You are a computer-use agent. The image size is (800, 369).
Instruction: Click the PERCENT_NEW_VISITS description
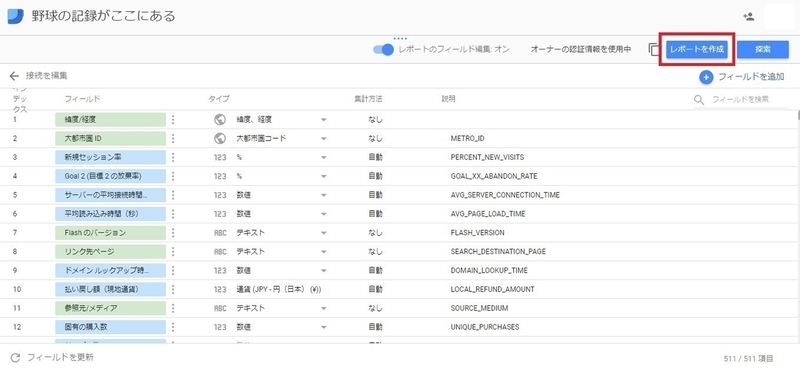[487, 157]
